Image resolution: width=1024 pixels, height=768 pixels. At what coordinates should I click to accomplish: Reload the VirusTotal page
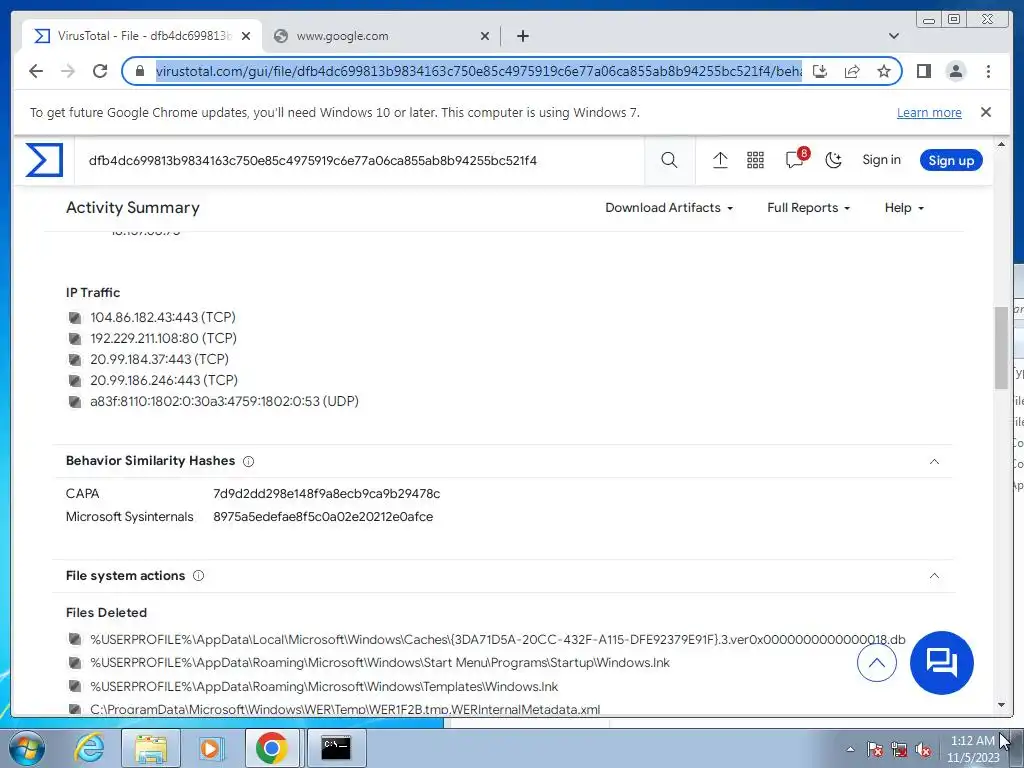pyautogui.click(x=100, y=71)
